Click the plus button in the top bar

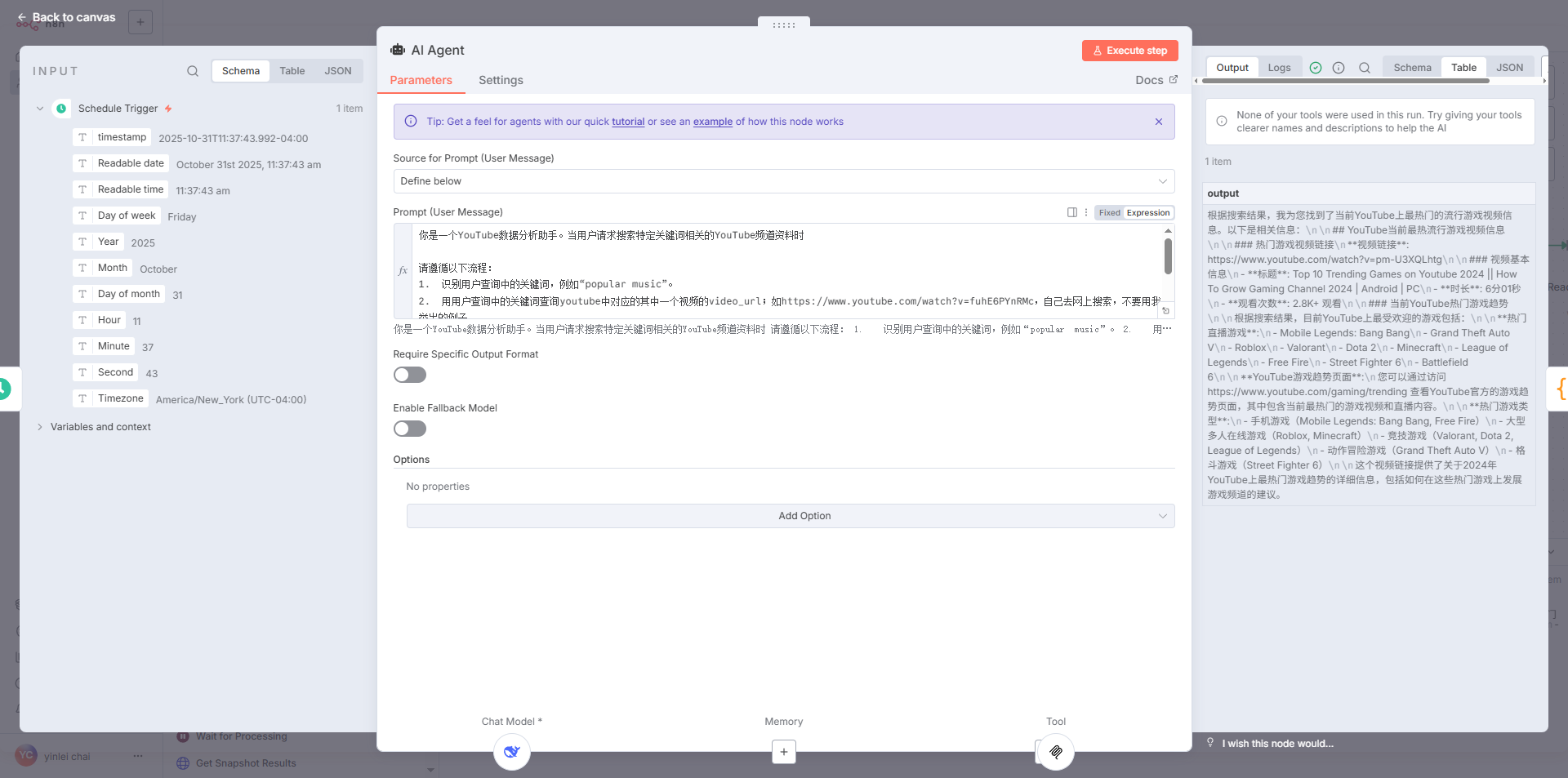(x=140, y=22)
